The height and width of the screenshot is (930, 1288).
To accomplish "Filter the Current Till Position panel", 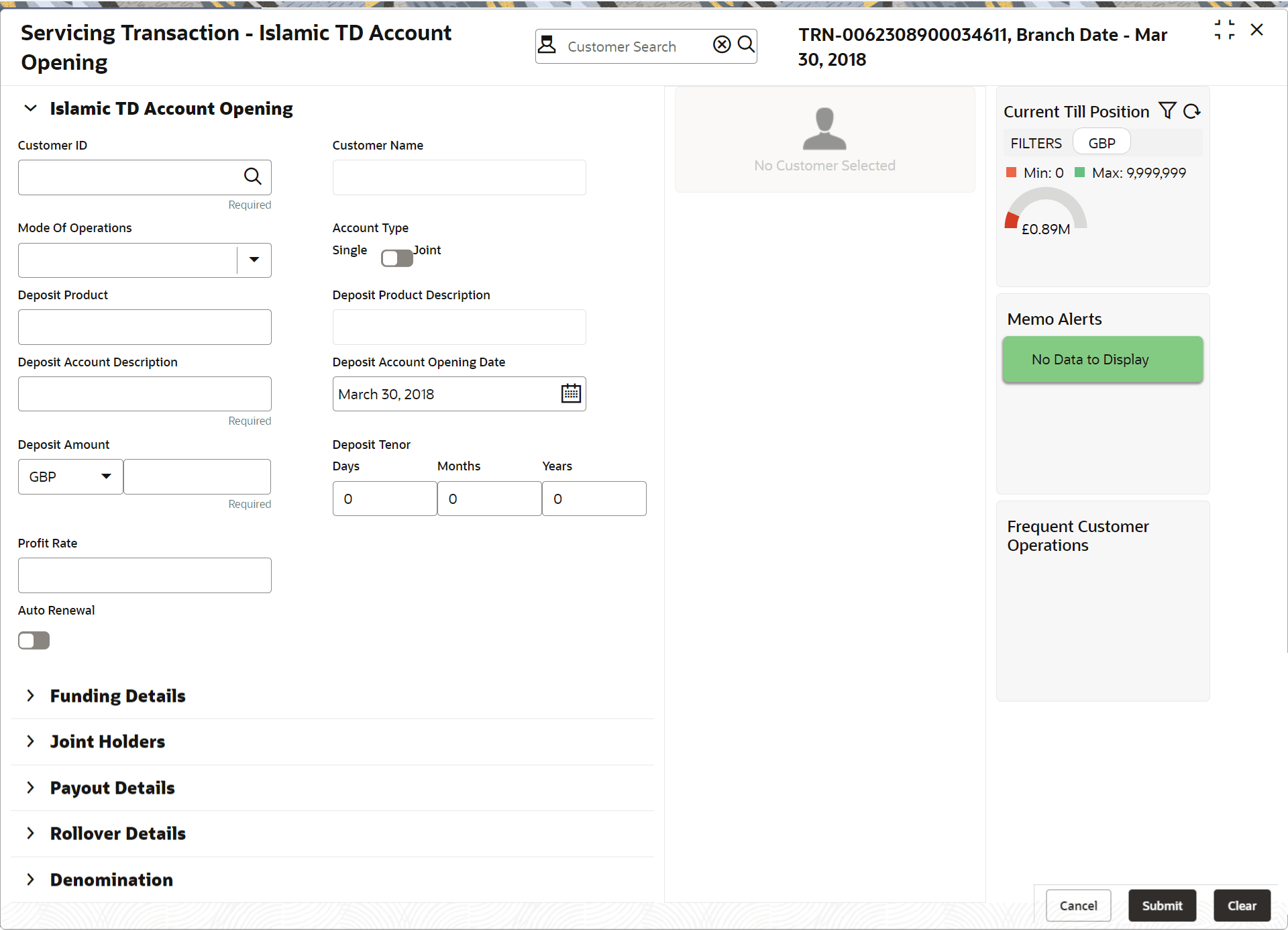I will click(x=1167, y=110).
